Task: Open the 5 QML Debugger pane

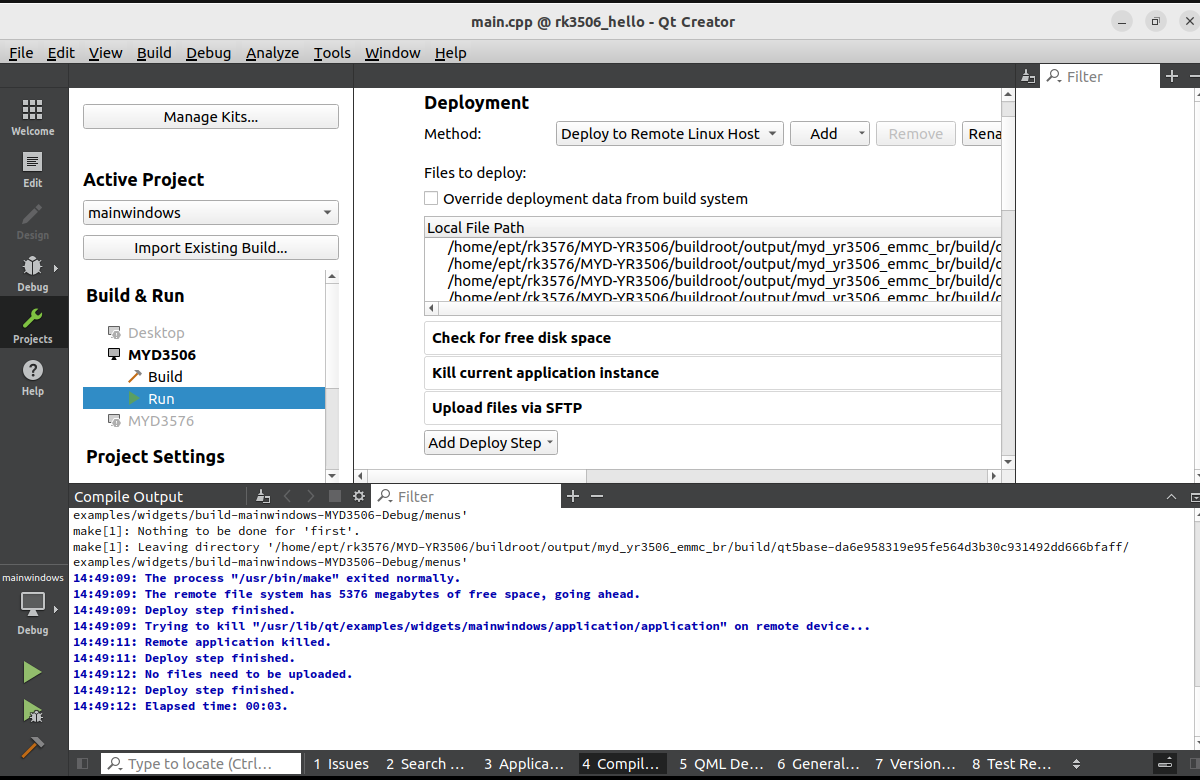Action: point(721,764)
